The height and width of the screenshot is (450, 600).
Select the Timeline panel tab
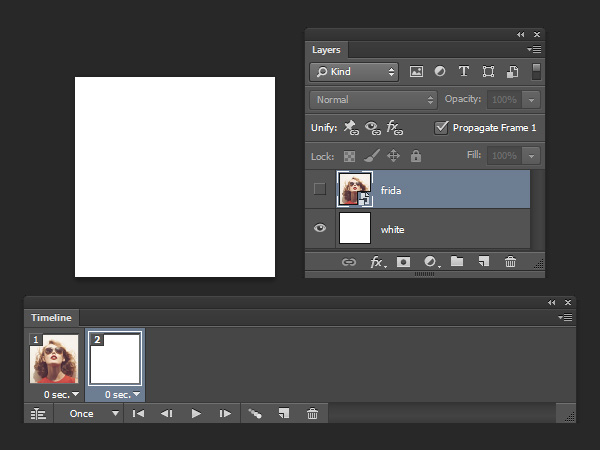[50, 317]
